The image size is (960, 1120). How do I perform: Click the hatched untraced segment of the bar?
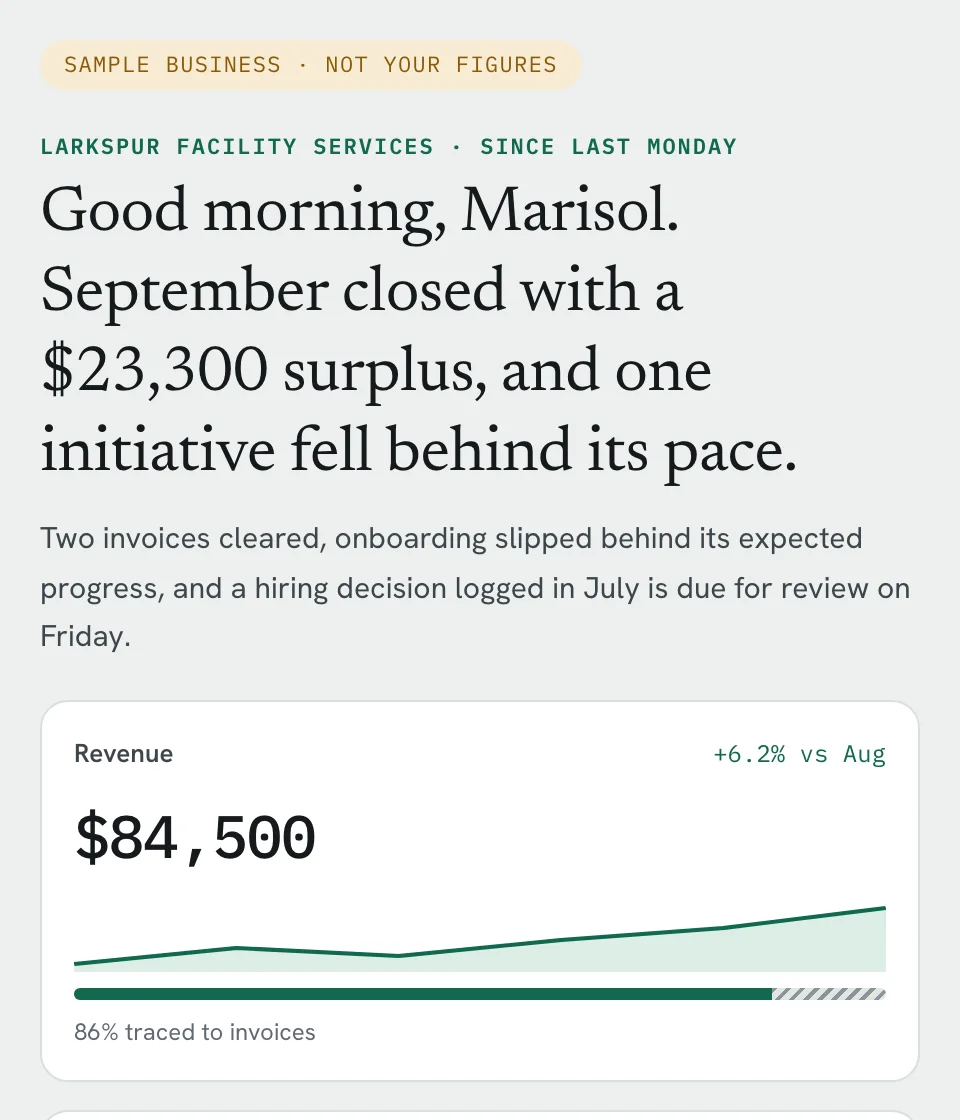pyautogui.click(x=829, y=994)
